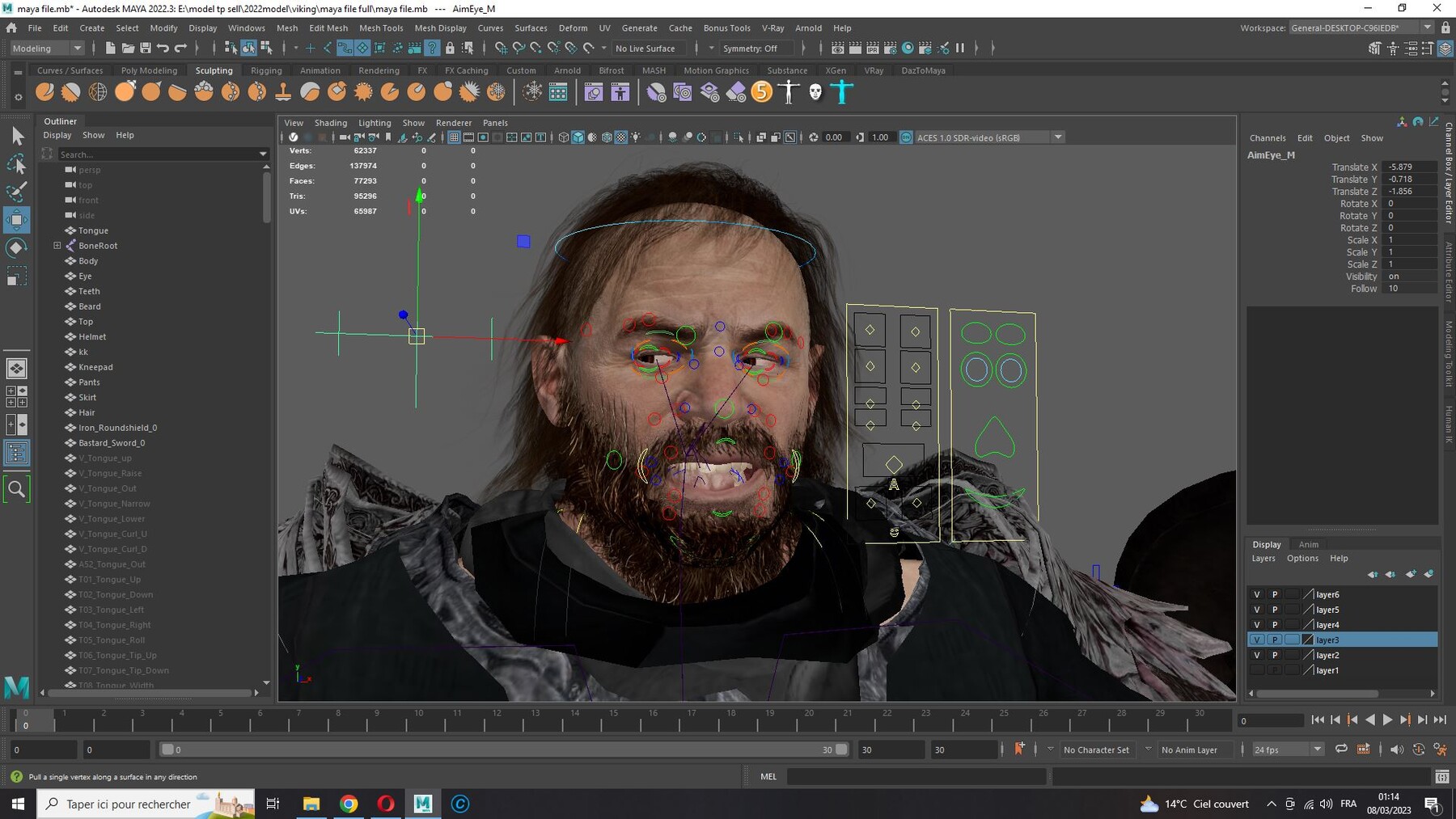Click the mask face icon on the shelf
The height and width of the screenshot is (819, 1456).
(815, 91)
